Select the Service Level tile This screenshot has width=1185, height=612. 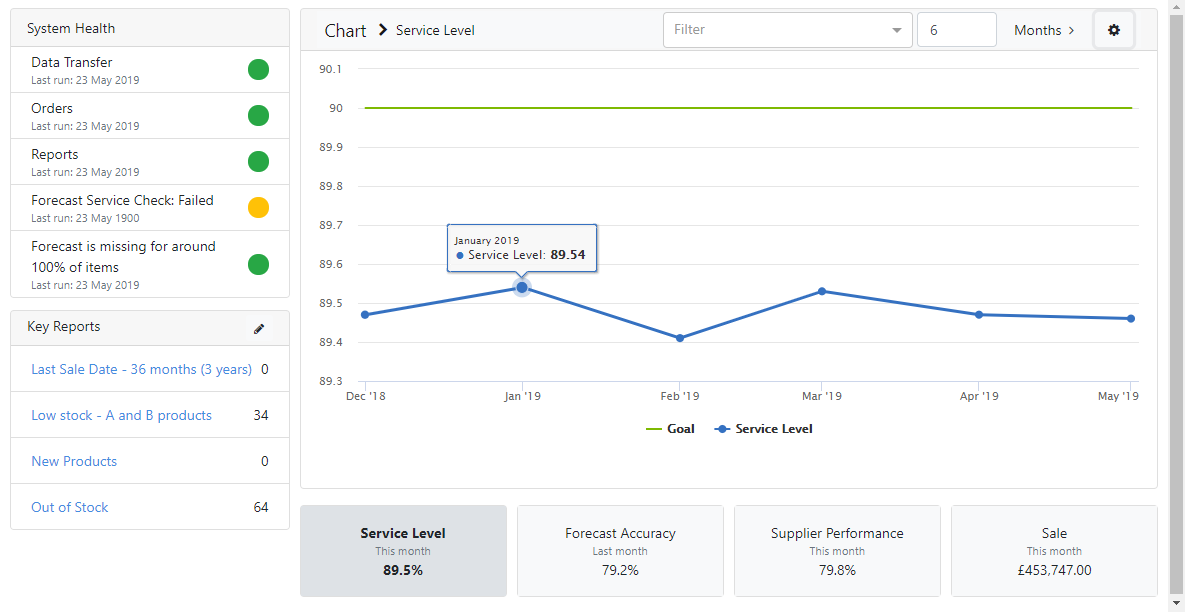coord(403,551)
